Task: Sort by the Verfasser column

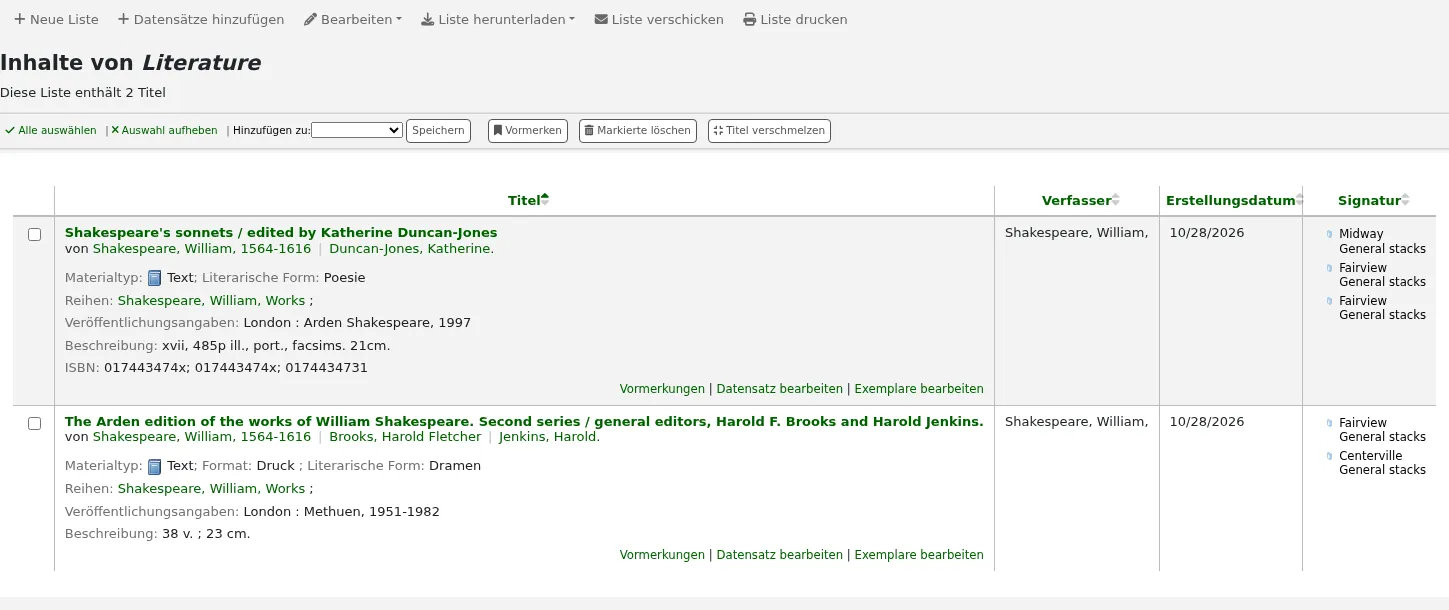Action: pyautogui.click(x=1077, y=200)
